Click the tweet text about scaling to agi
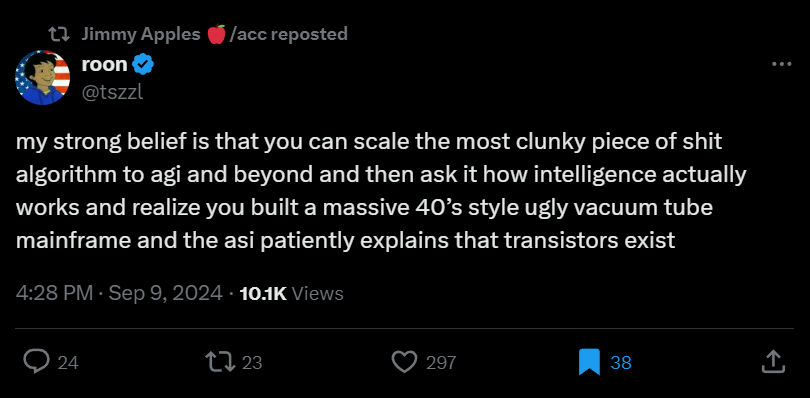The image size is (810, 398). (x=381, y=191)
